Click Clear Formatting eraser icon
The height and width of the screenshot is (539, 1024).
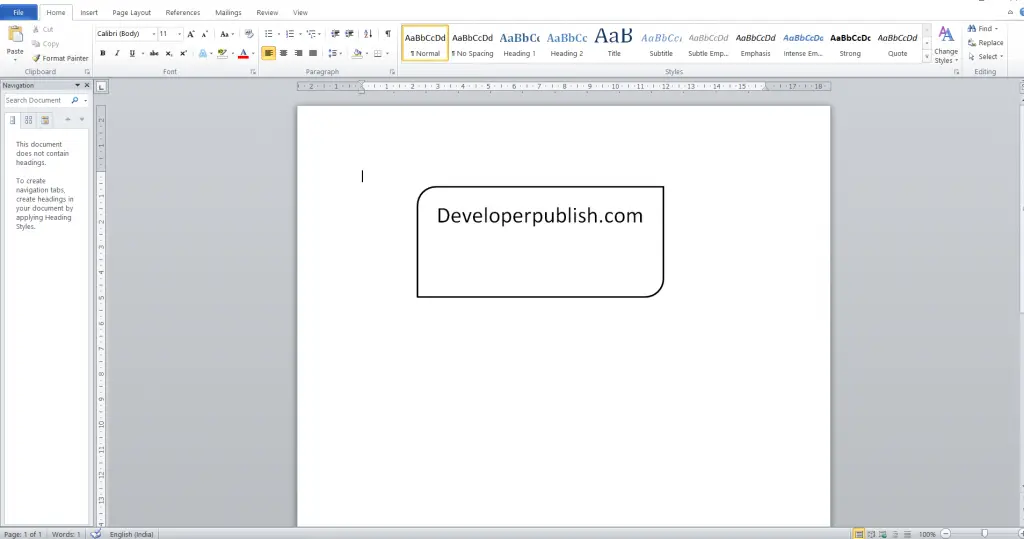249,34
